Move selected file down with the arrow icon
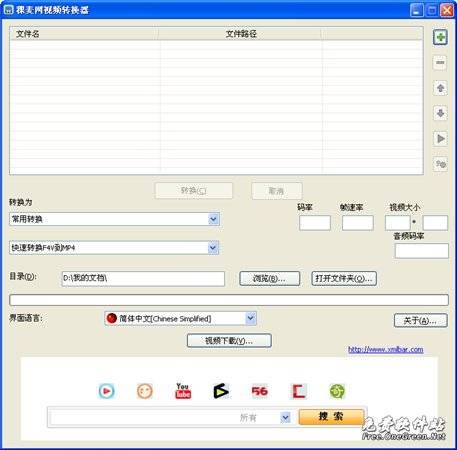This screenshot has height=450, width=457. [440, 113]
